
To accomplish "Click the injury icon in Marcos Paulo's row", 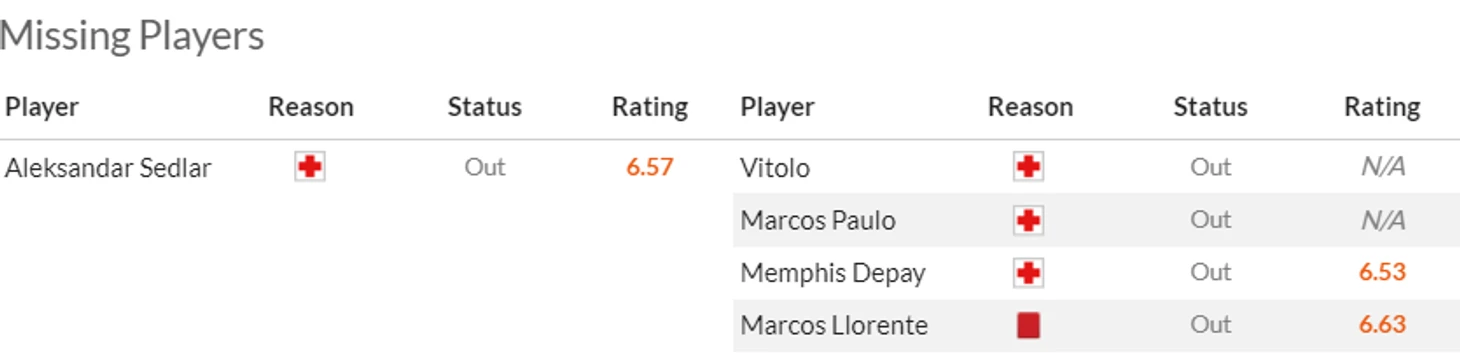I will [1028, 220].
